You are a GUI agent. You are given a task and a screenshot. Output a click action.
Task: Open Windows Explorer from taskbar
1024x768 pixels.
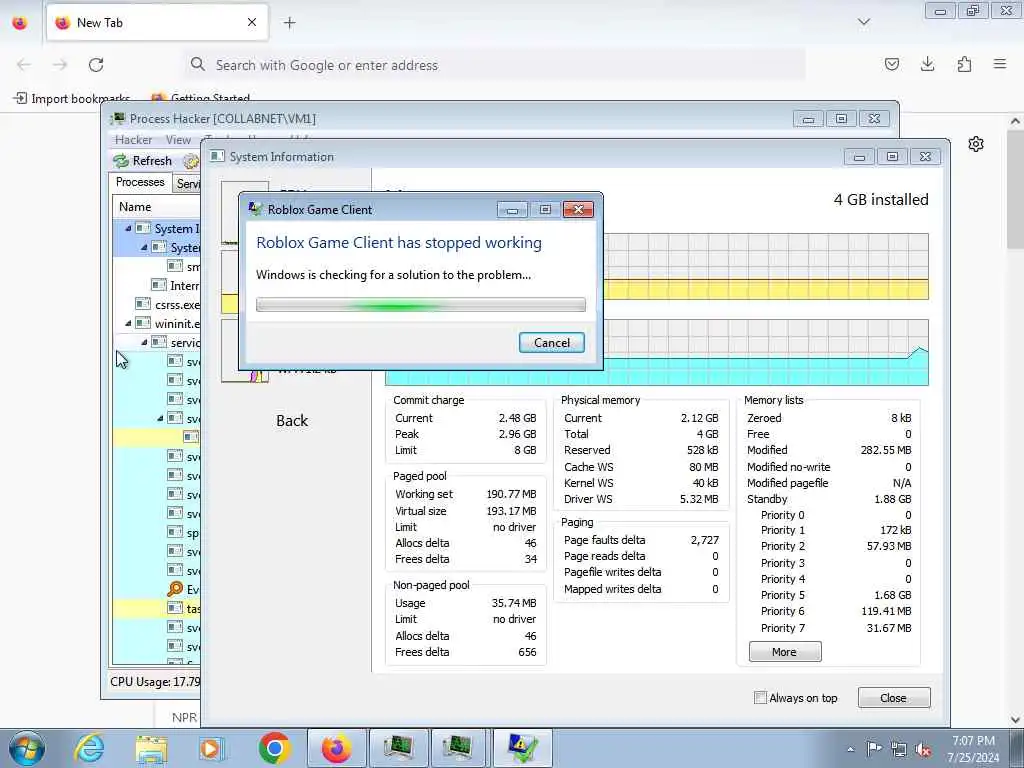(x=151, y=748)
